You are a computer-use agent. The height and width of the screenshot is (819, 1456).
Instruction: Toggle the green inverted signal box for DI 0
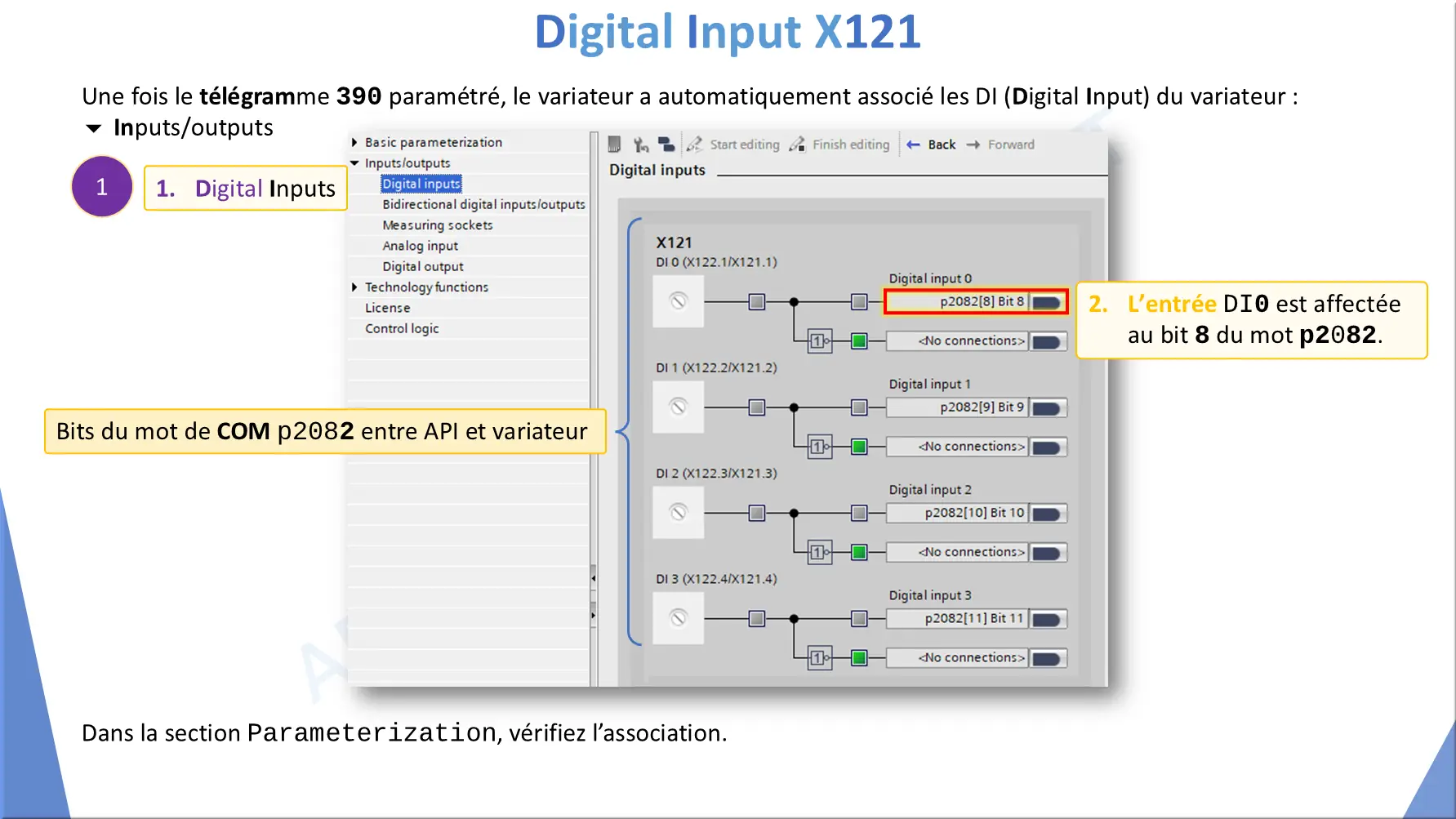click(859, 341)
